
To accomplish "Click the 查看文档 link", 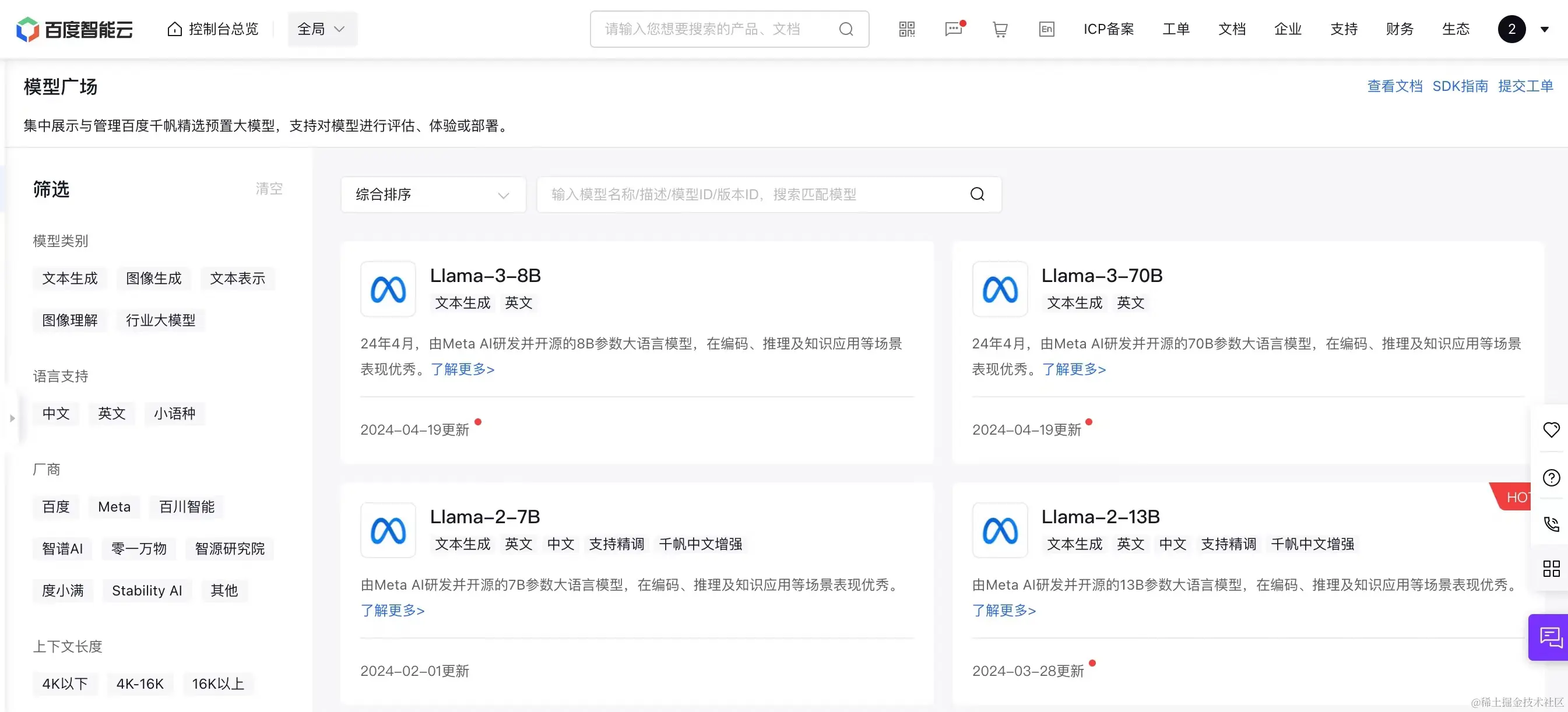I will pyautogui.click(x=1394, y=86).
